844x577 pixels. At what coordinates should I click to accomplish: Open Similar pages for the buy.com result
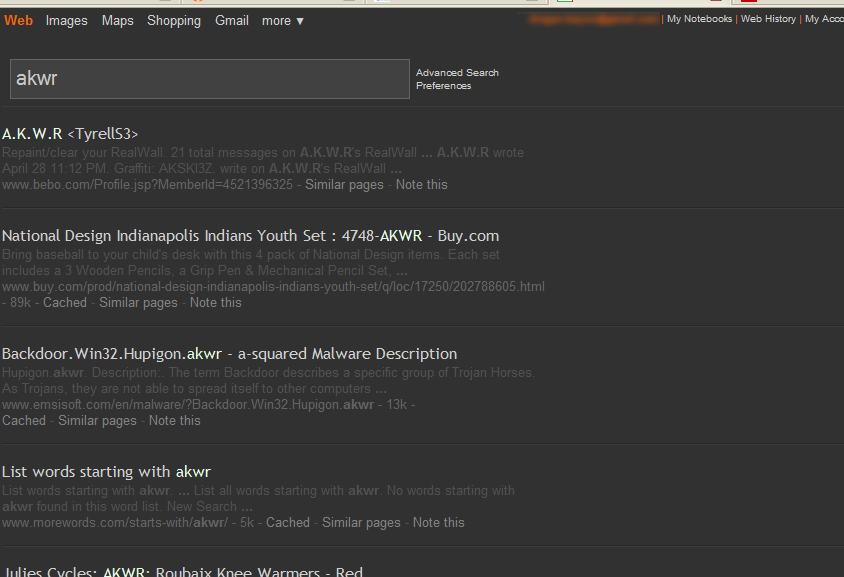[138, 302]
